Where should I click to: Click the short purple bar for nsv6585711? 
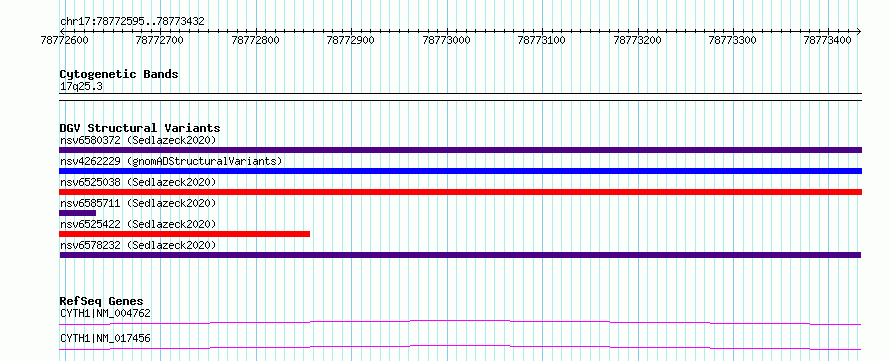(77, 213)
